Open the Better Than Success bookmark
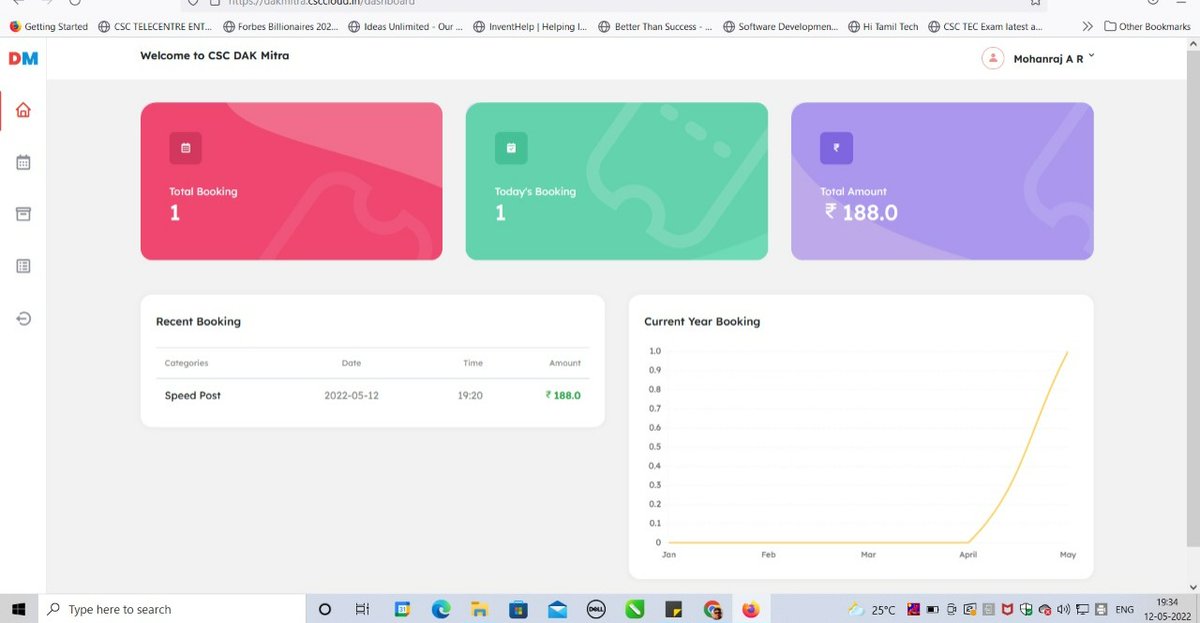Screen dimensions: 1200x623 tap(656, 27)
